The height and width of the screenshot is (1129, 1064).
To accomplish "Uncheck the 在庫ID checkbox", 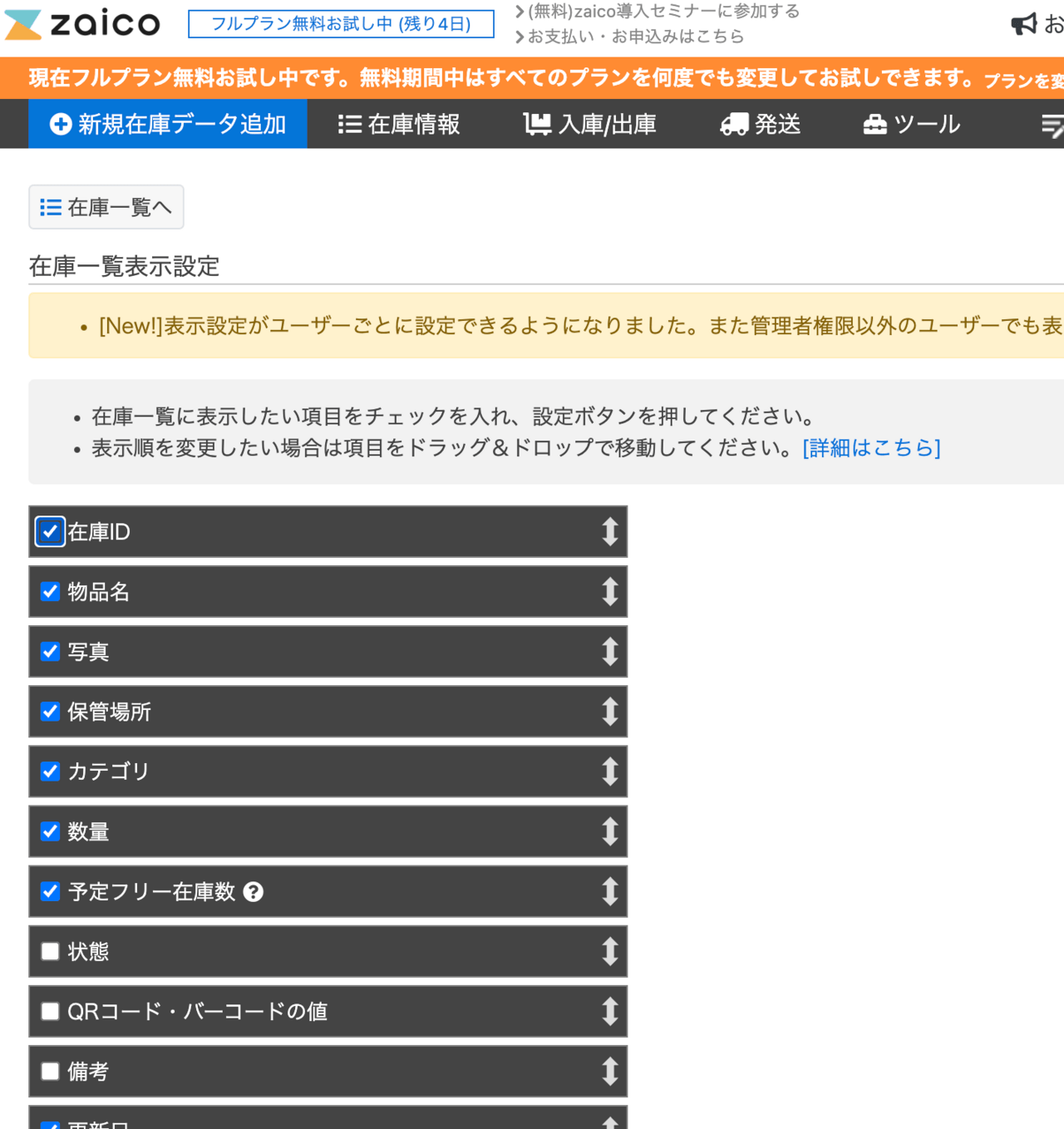I will (49, 531).
